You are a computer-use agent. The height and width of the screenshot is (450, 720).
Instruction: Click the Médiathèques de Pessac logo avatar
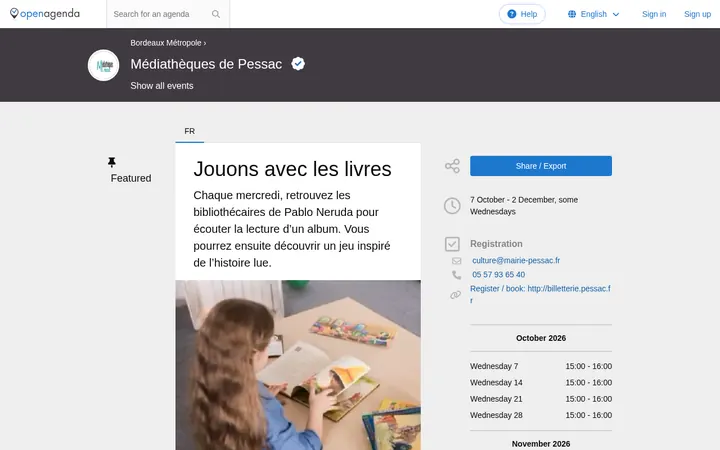coord(103,65)
